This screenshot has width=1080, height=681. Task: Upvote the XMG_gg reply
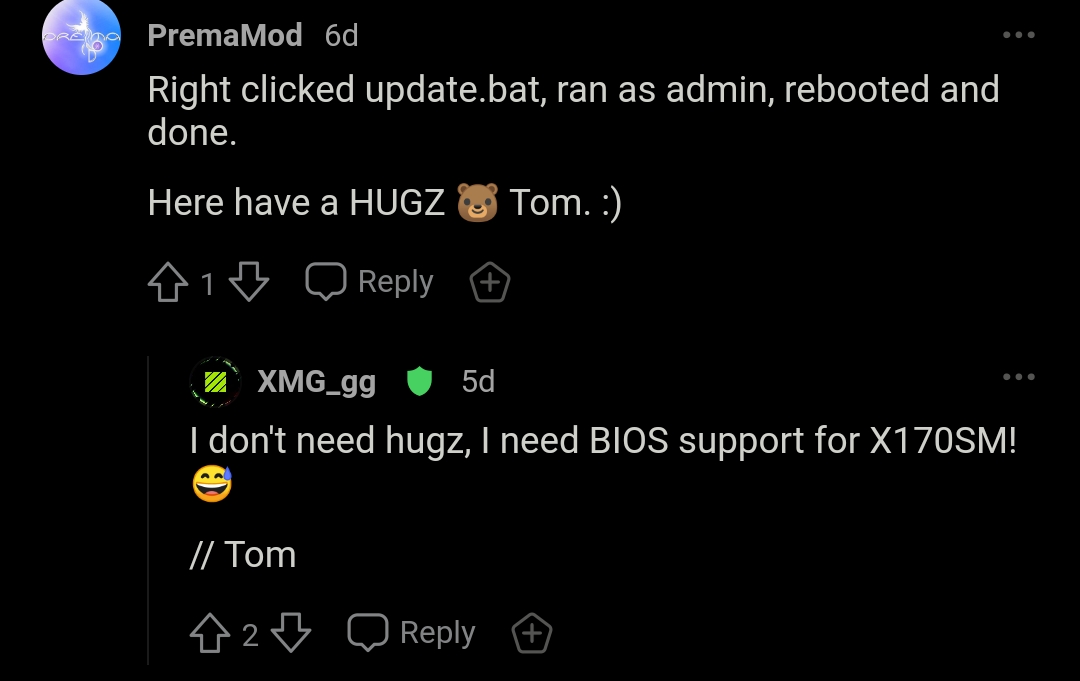point(210,634)
